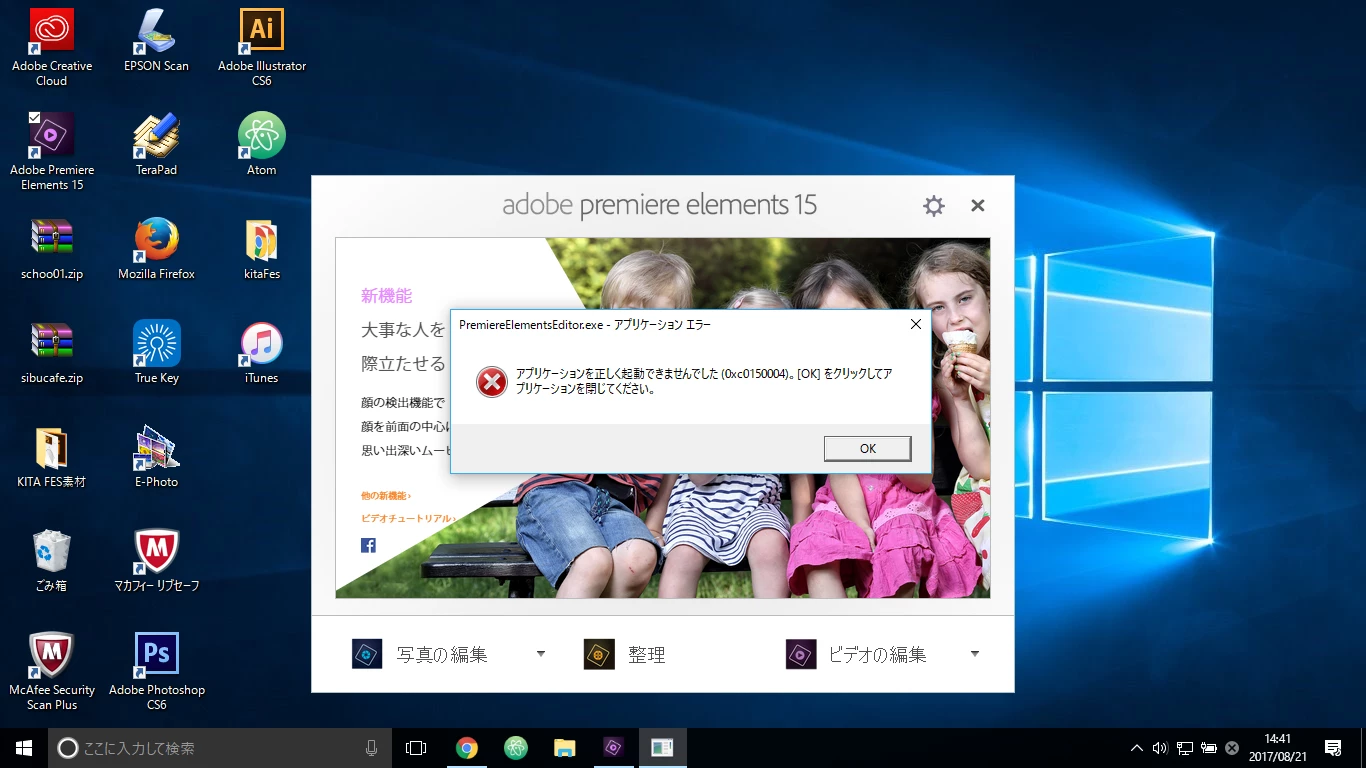Click the ここに入力して検索 search box

tap(220, 748)
